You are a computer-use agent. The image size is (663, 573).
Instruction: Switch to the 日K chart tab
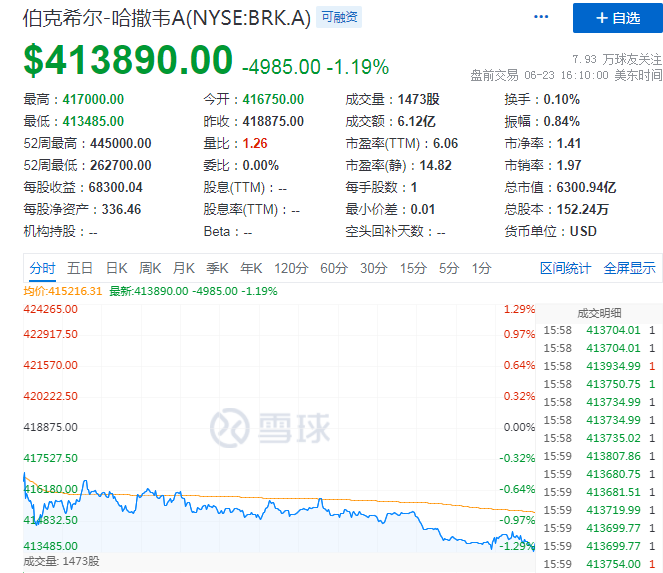coord(117,268)
